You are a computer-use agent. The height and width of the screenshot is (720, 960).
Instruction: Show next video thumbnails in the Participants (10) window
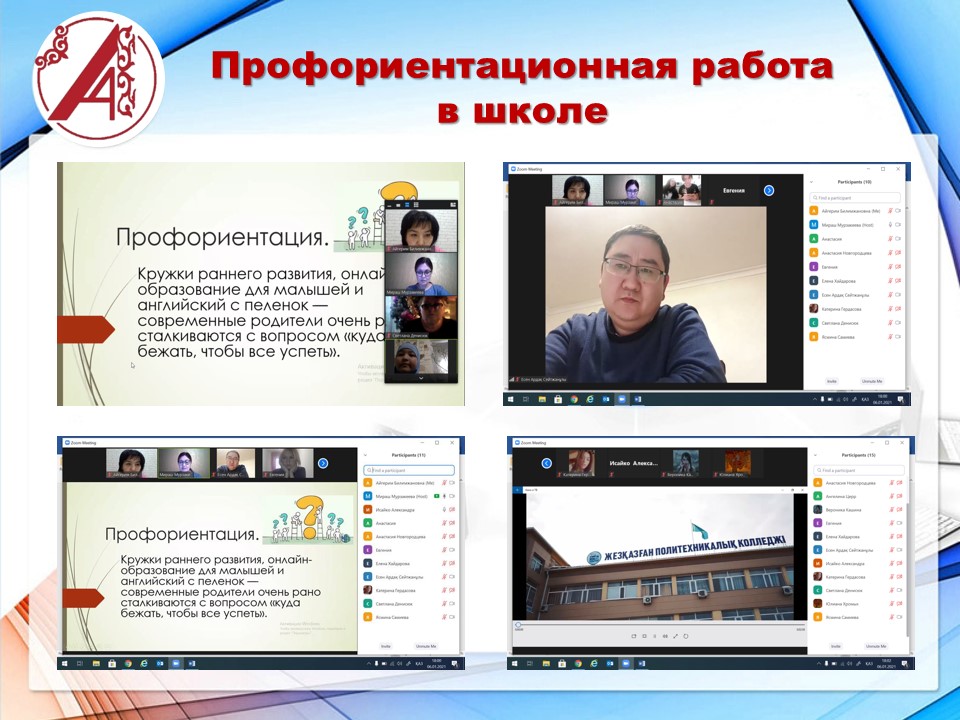[769, 190]
